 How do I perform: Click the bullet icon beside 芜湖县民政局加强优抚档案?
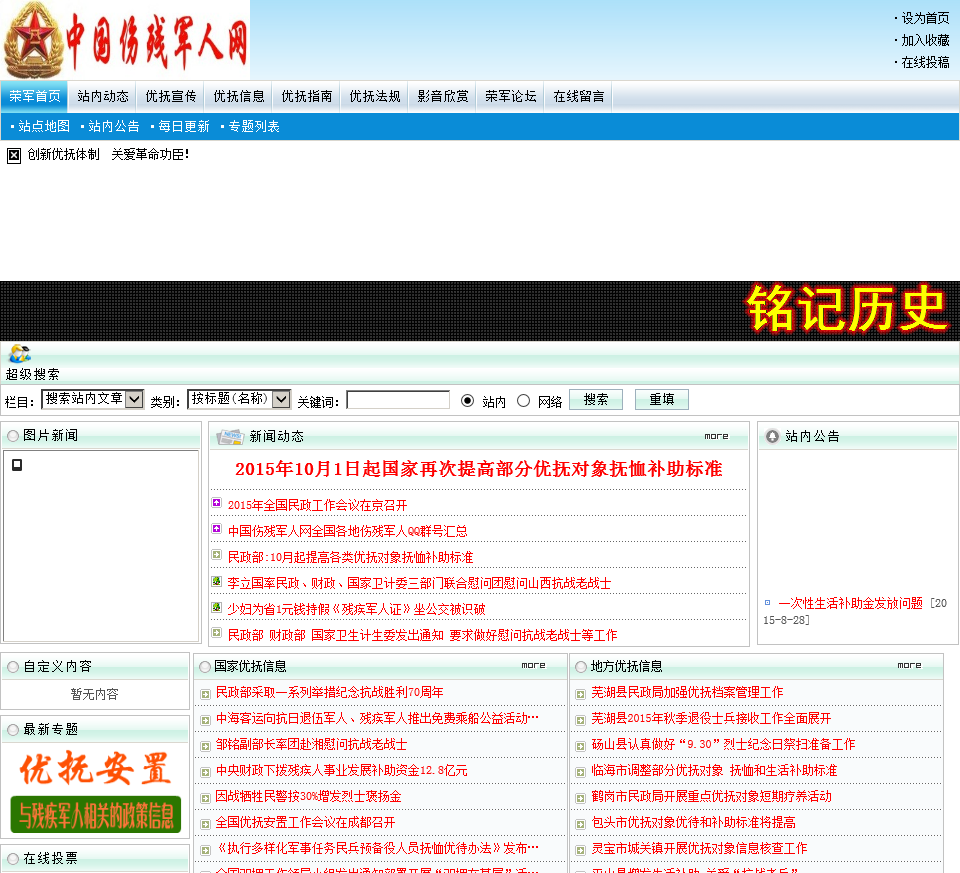[x=580, y=694]
